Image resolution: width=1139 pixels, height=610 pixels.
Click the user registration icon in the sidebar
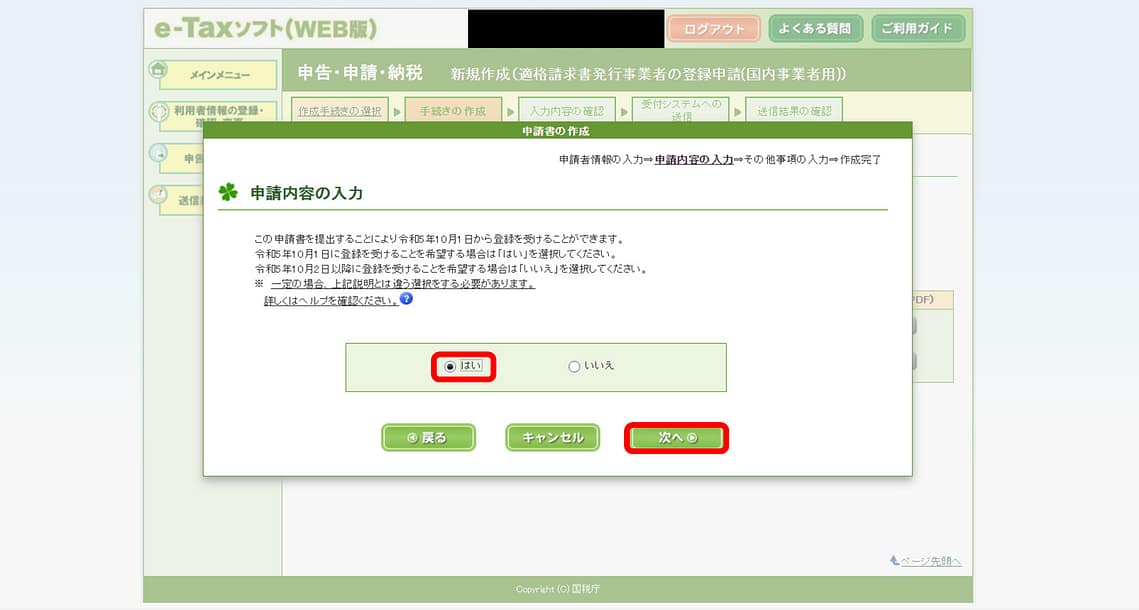click(158, 112)
